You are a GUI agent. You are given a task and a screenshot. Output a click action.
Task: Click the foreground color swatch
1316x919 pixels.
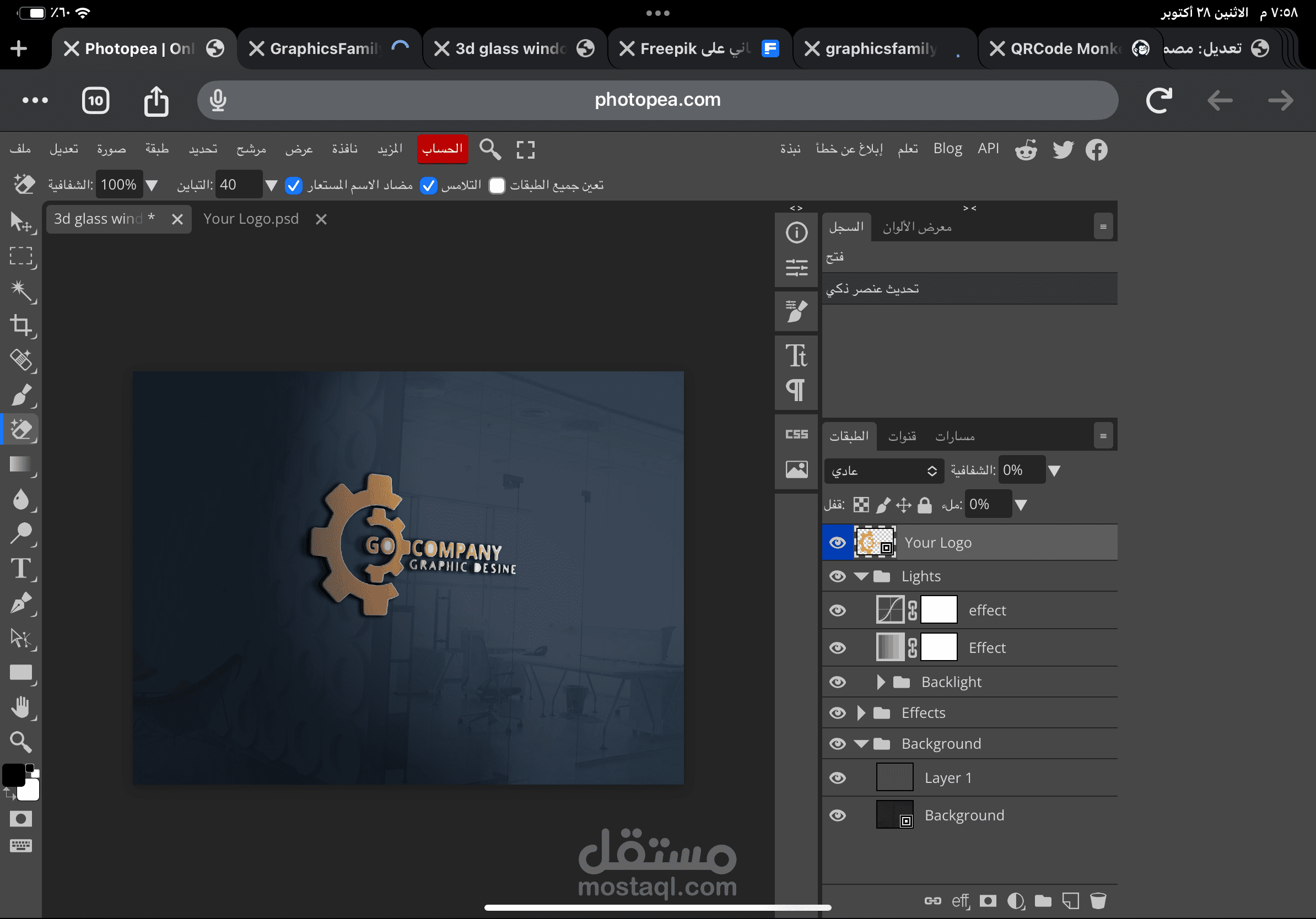pyautogui.click(x=15, y=774)
